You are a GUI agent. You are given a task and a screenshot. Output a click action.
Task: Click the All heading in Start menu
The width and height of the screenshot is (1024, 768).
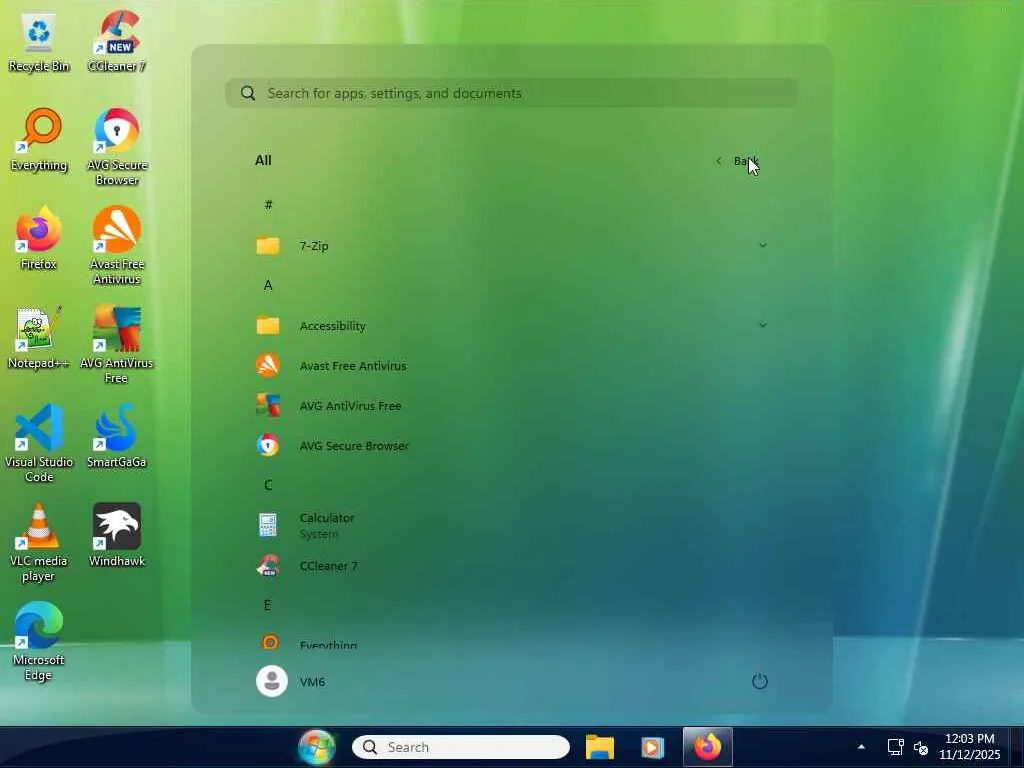pos(263,160)
